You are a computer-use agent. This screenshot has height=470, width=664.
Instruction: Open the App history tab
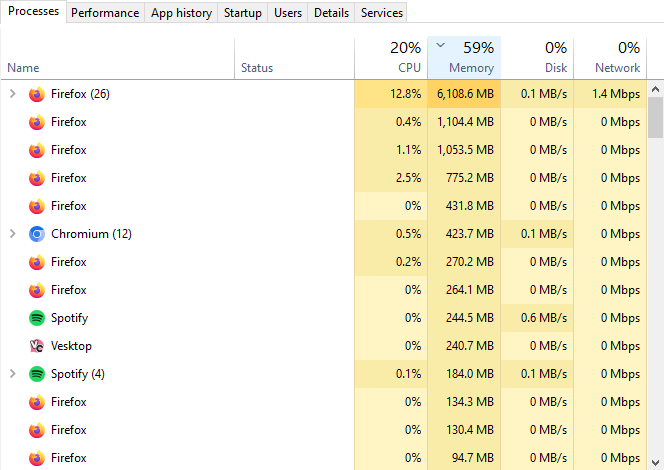click(181, 13)
